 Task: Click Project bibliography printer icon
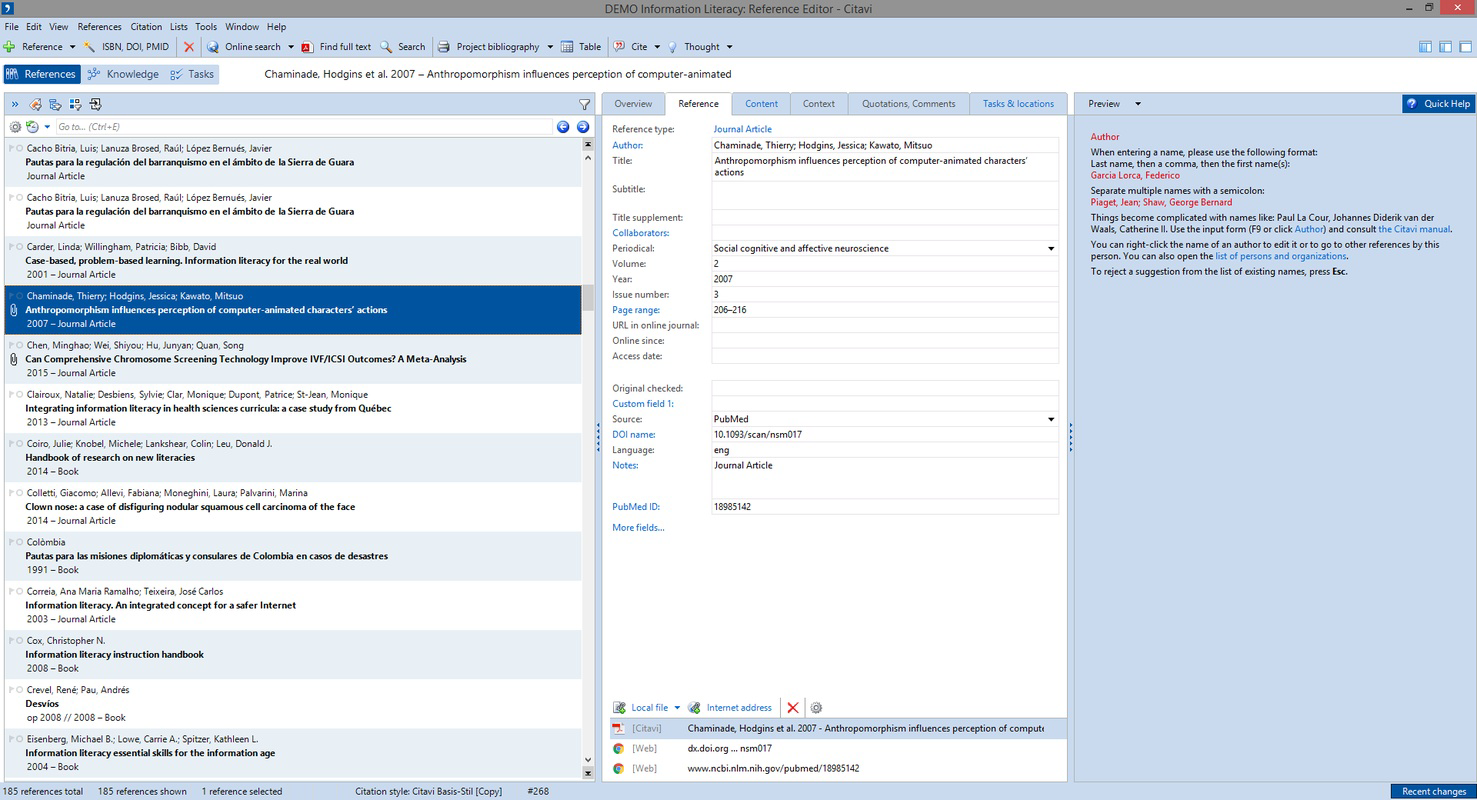pos(444,47)
